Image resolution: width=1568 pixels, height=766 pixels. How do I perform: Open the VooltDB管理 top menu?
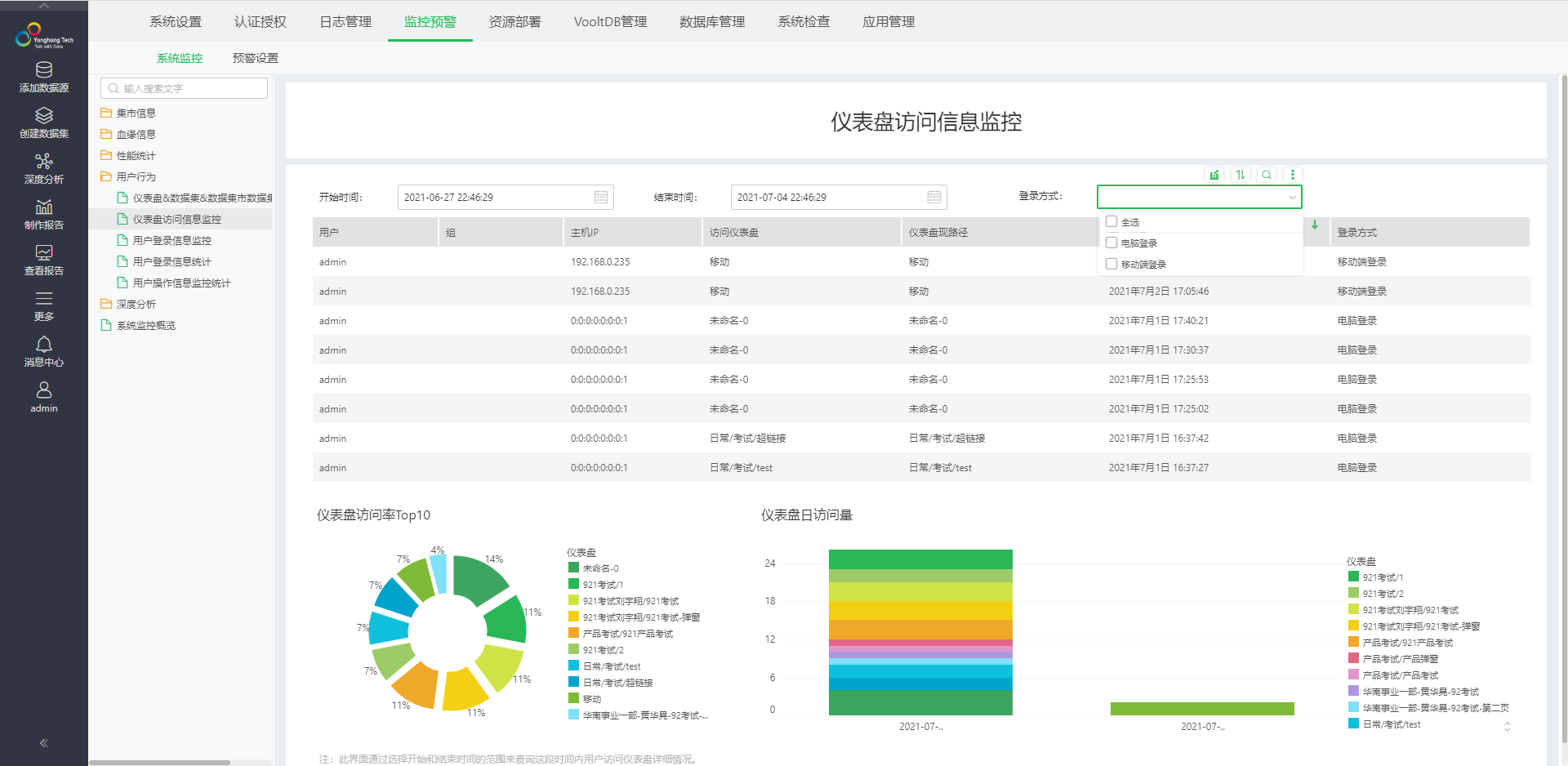pos(610,21)
